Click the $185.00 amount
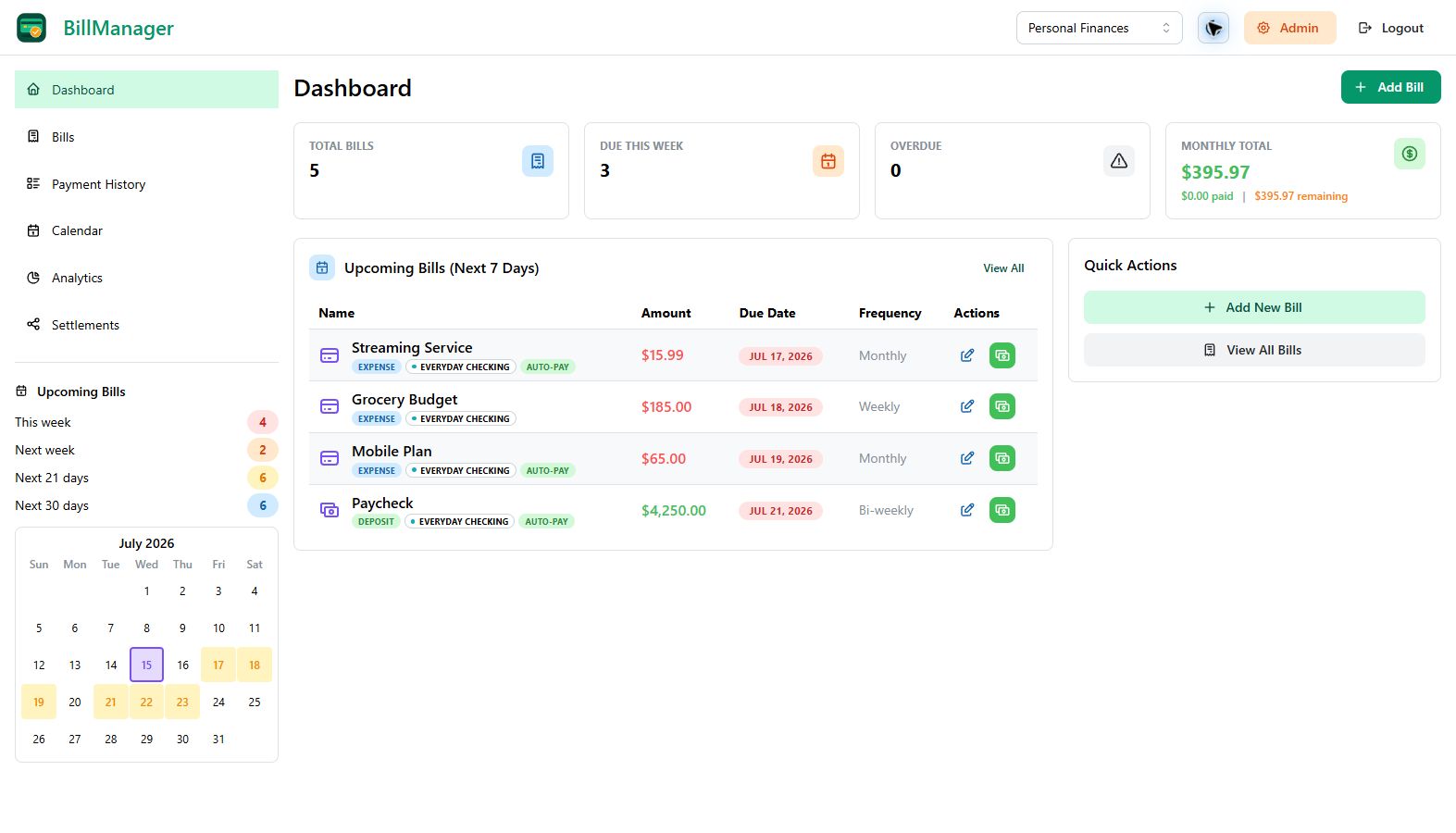 666,406
